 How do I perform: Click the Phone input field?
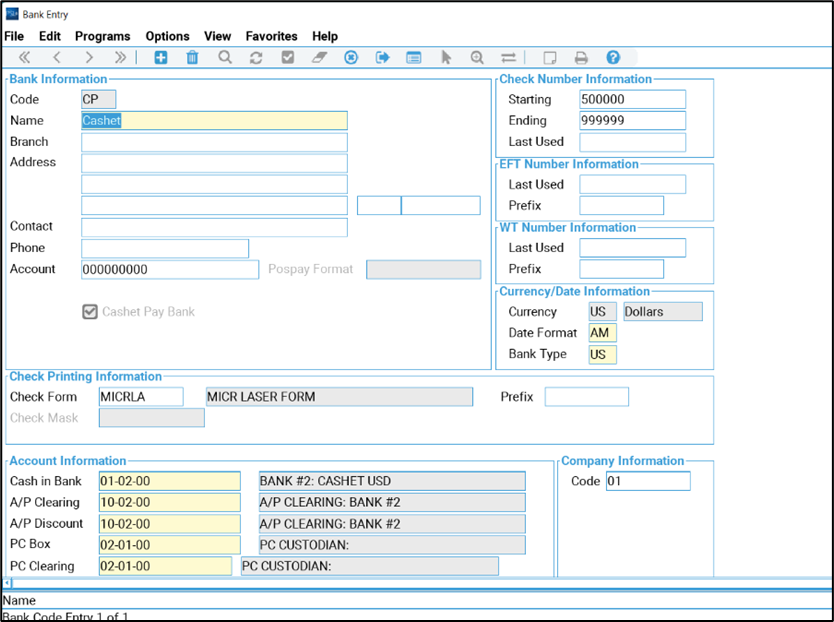pyautogui.click(x=165, y=248)
